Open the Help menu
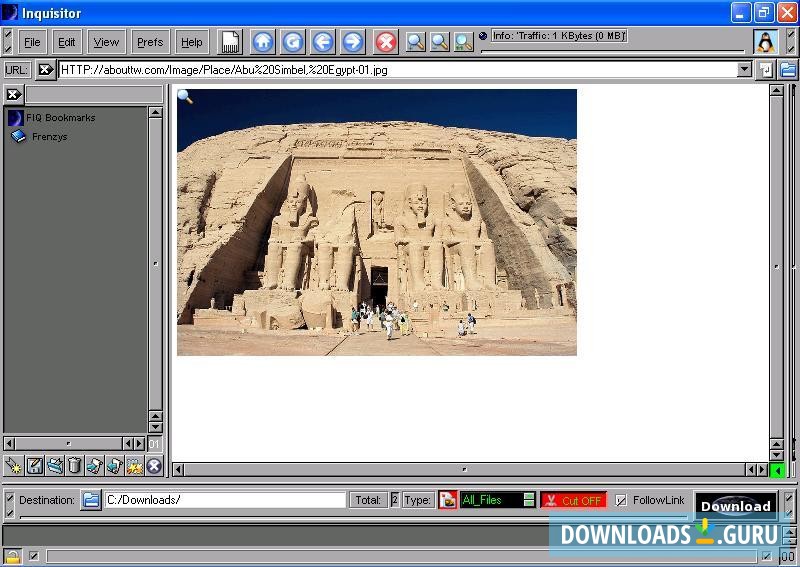The width and height of the screenshot is (800, 567). click(x=192, y=42)
